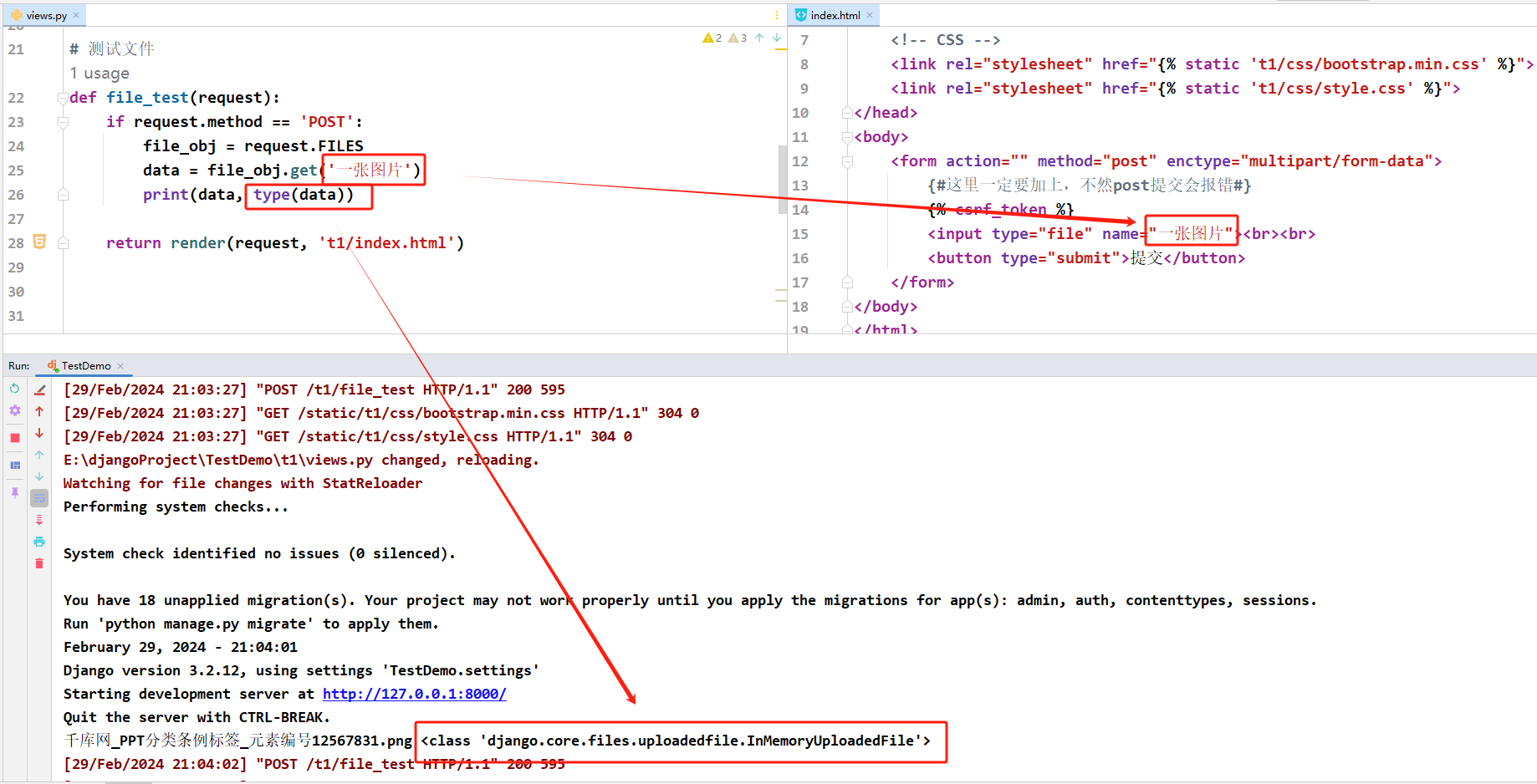Image resolution: width=1537 pixels, height=784 pixels.
Task: Click the teal down-arrow in the Run console toolbar
Action: 39,476
